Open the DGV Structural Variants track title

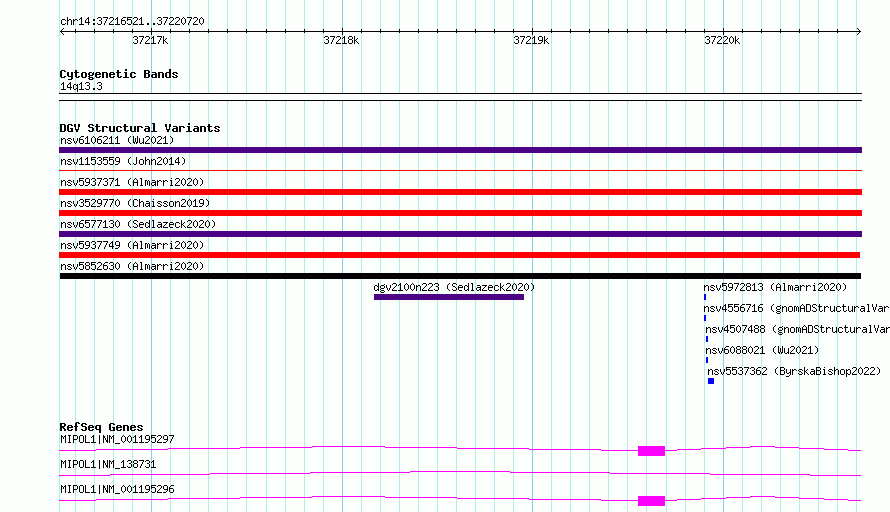click(140, 128)
